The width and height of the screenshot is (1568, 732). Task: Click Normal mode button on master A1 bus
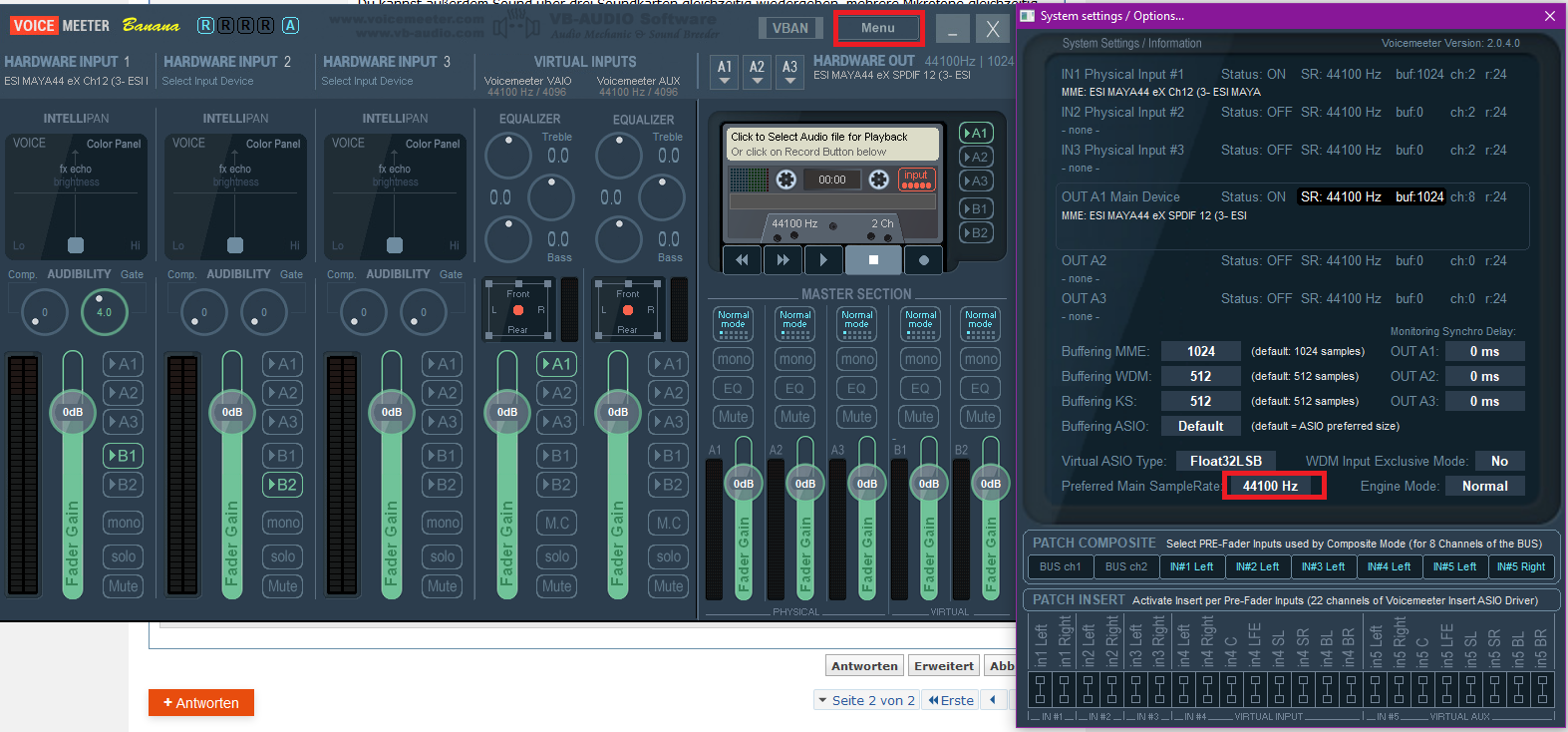pyautogui.click(x=734, y=323)
